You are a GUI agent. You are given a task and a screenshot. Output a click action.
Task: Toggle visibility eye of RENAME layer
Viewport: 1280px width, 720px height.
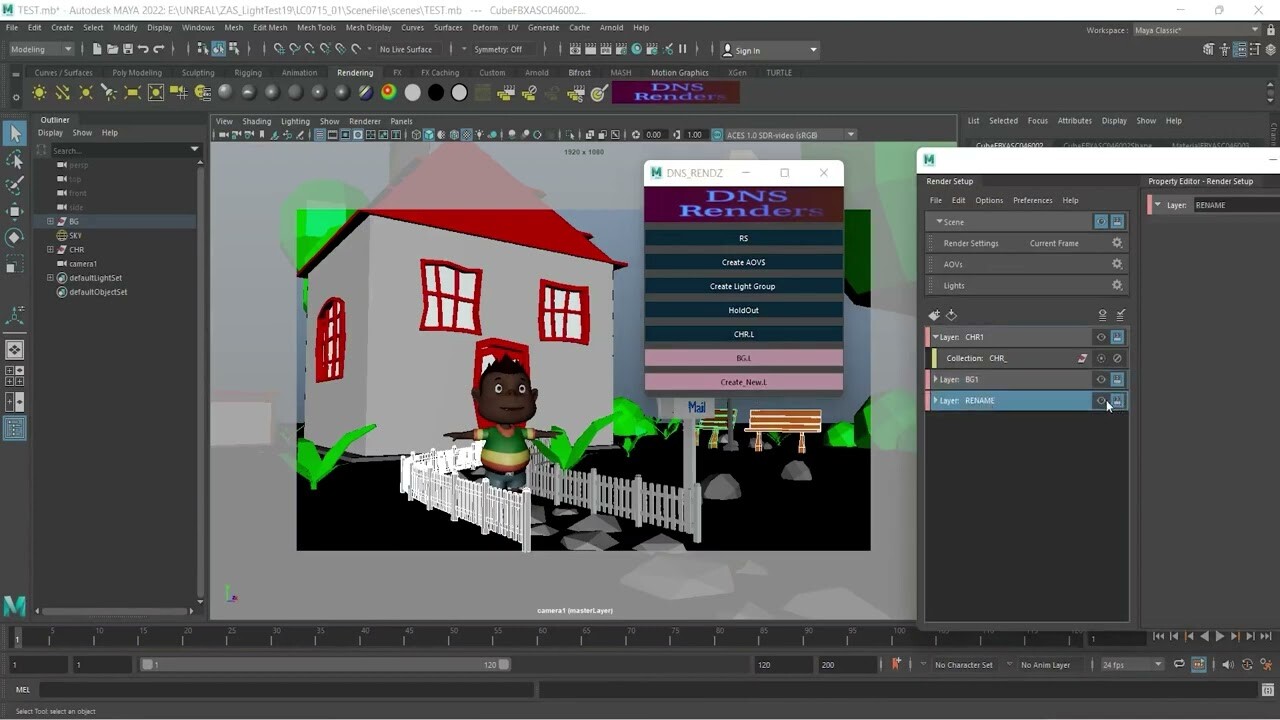[x=1101, y=400]
